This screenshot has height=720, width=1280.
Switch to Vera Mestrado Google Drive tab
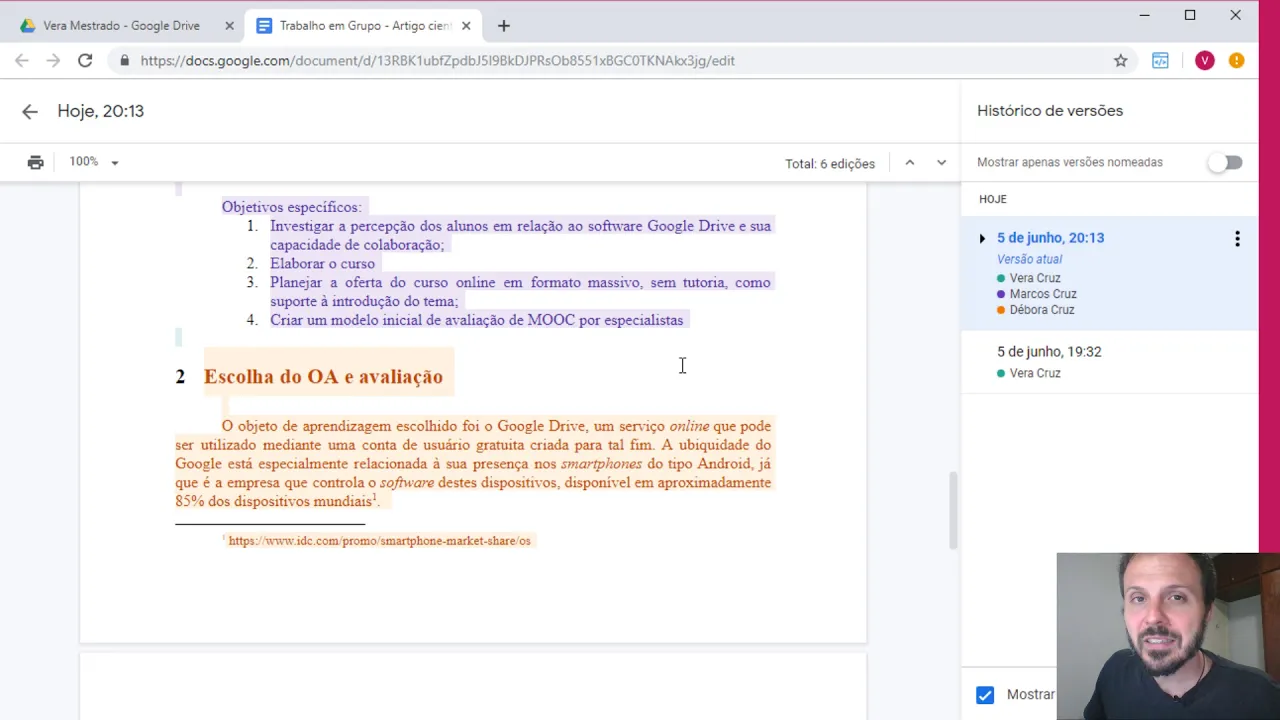(x=122, y=25)
